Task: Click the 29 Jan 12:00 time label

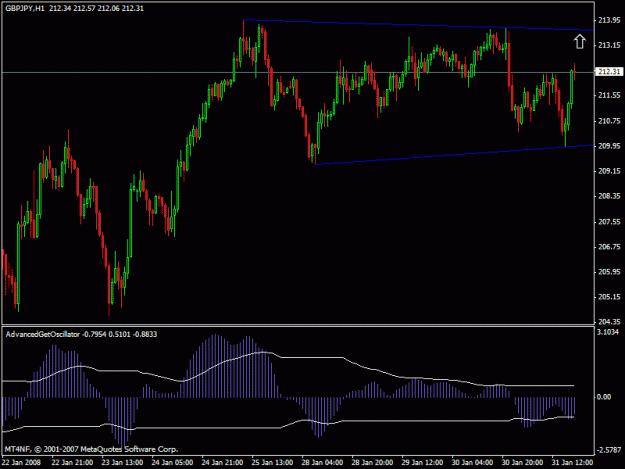Action: (x=422, y=463)
